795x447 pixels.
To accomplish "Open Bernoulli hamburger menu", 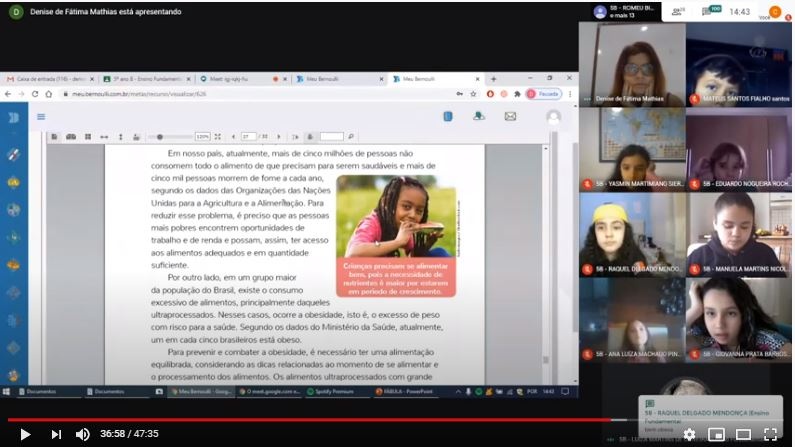I will pos(41,117).
